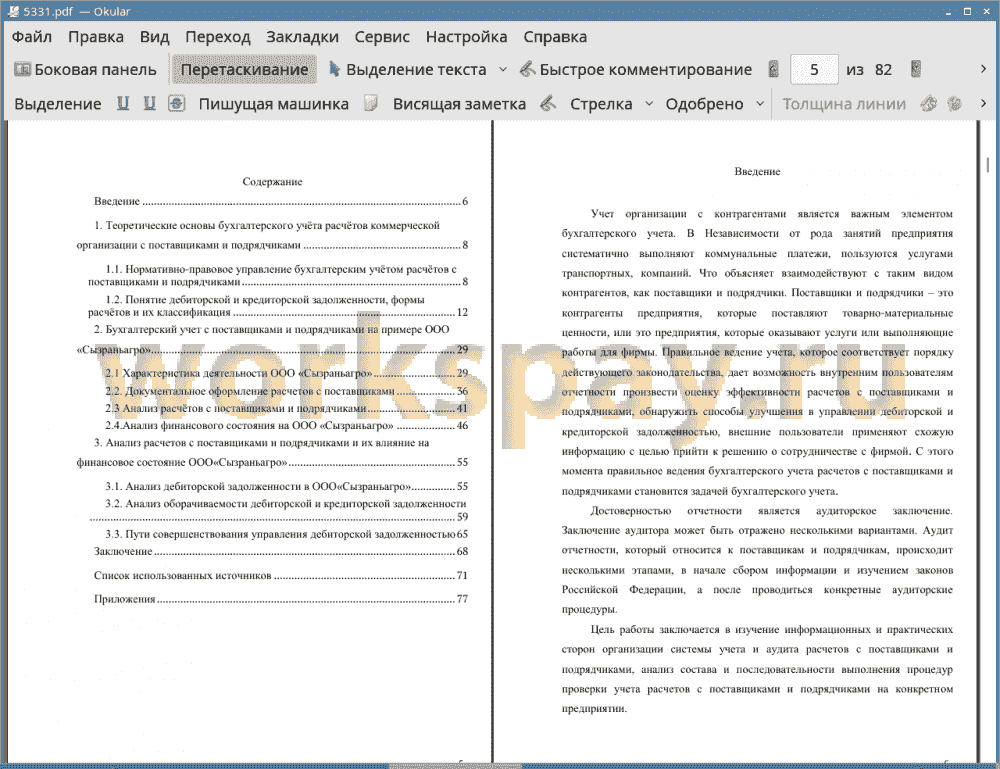1000x769 pixels.
Task: Click the contents entry 'Приложения'
Action: 281,599
